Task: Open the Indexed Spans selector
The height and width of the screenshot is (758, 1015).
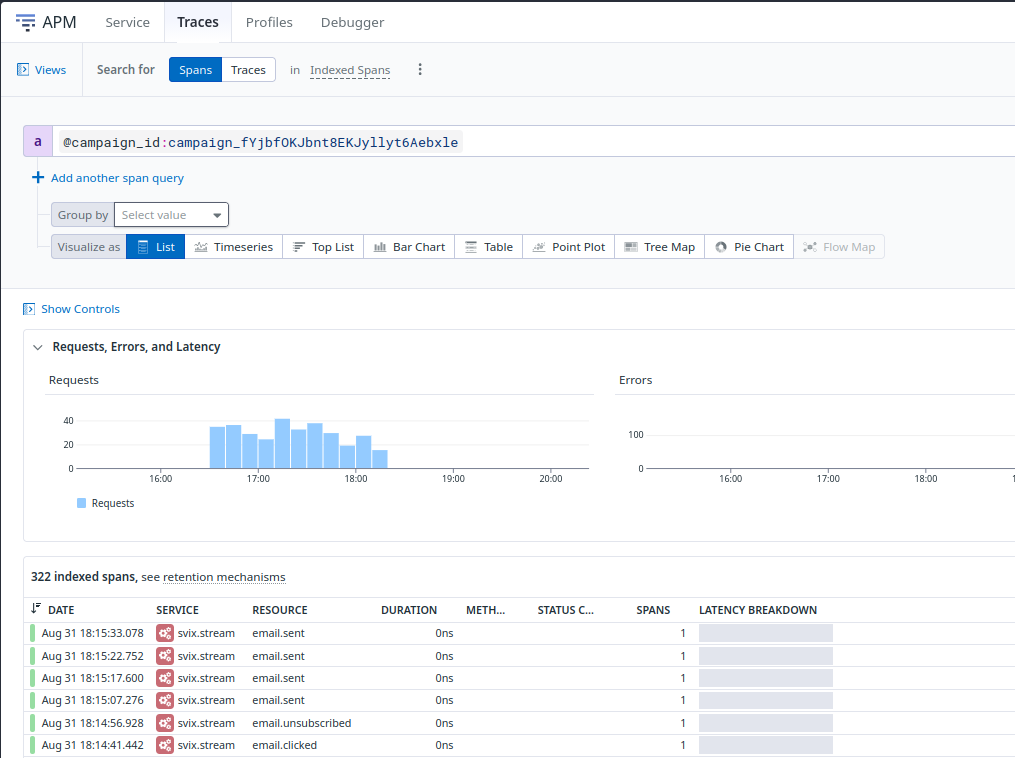Action: click(350, 70)
